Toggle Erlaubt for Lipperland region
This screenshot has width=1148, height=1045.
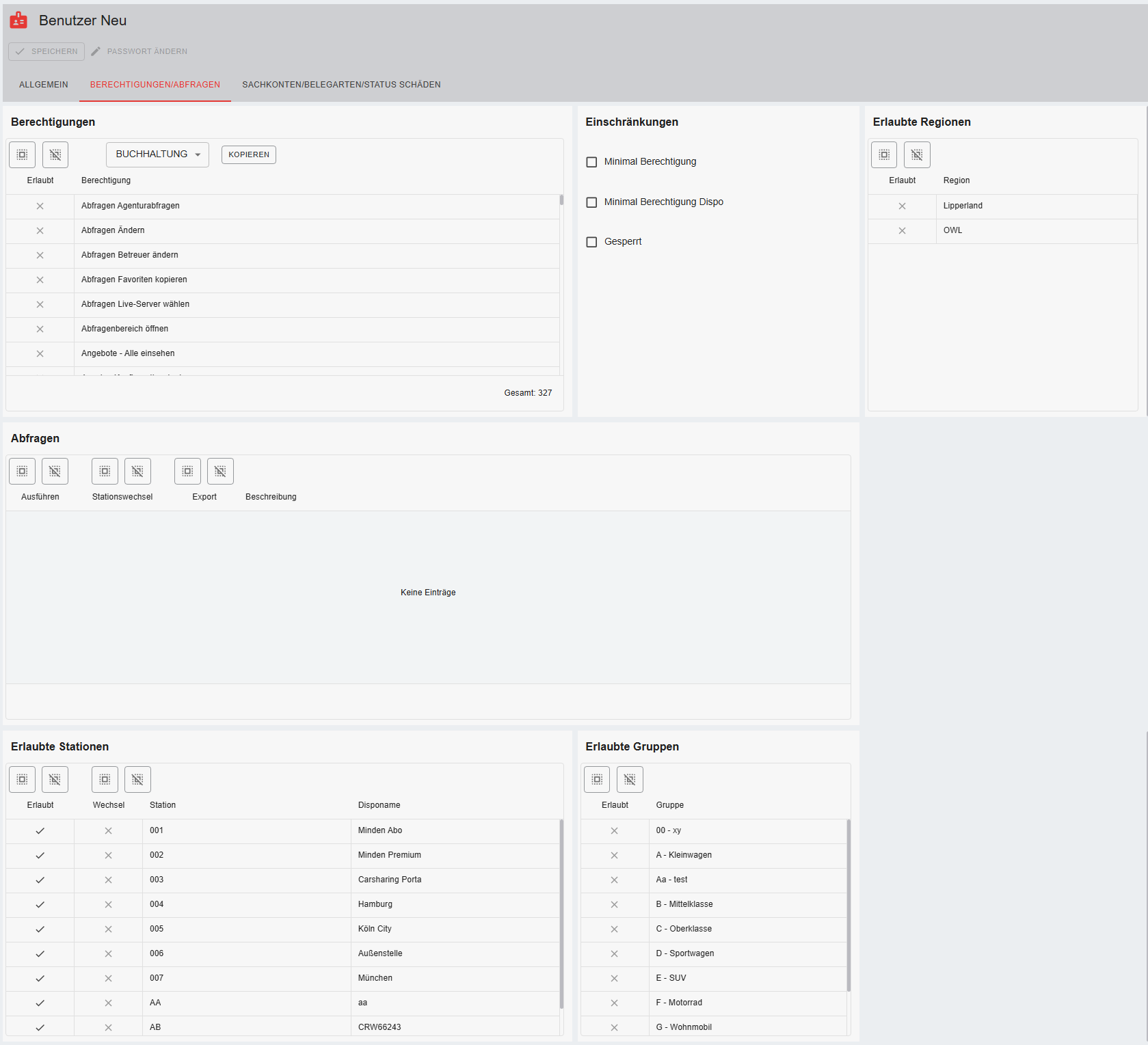[x=902, y=206]
